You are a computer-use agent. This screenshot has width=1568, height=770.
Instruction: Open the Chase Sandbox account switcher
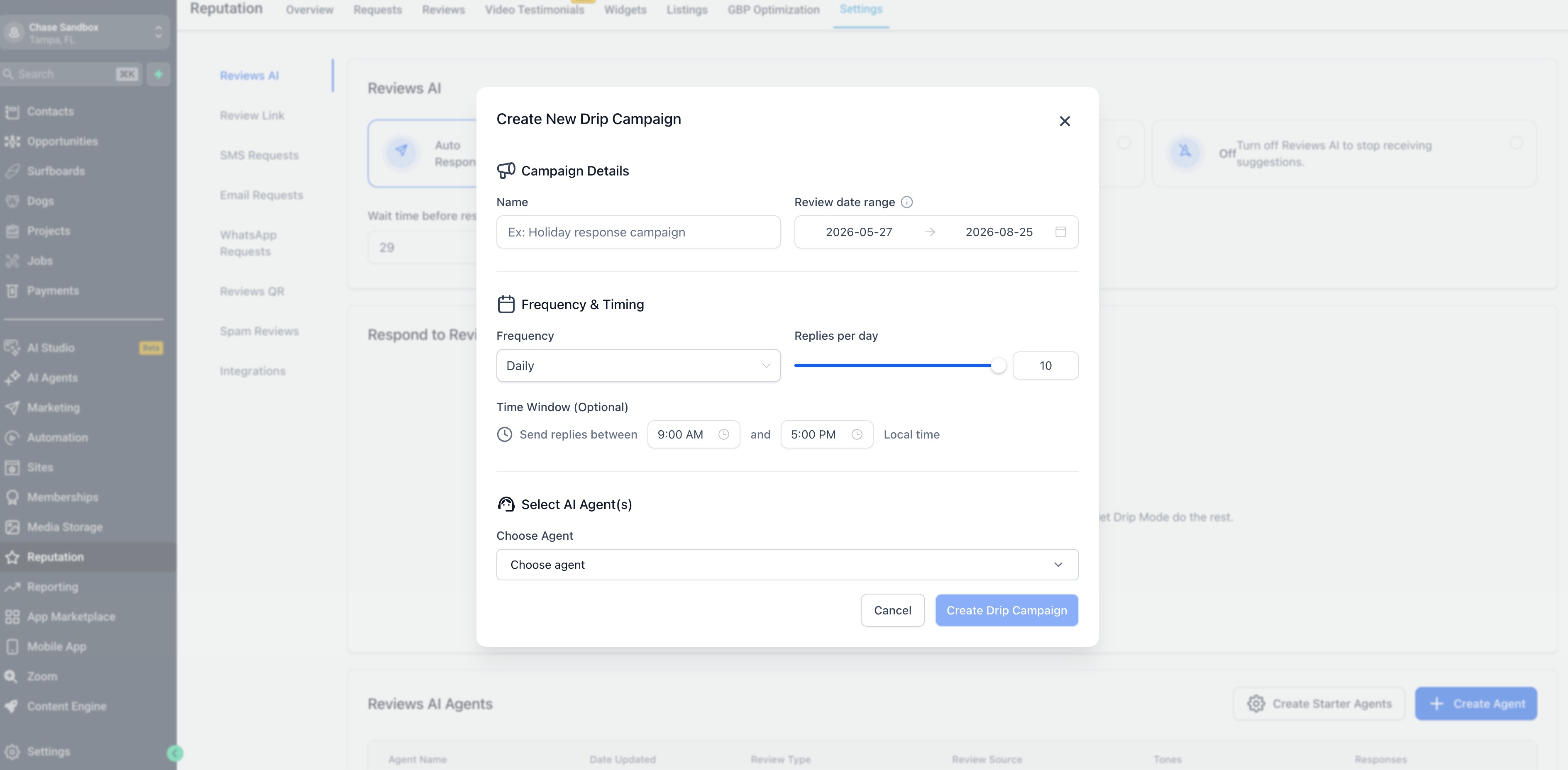coord(85,33)
